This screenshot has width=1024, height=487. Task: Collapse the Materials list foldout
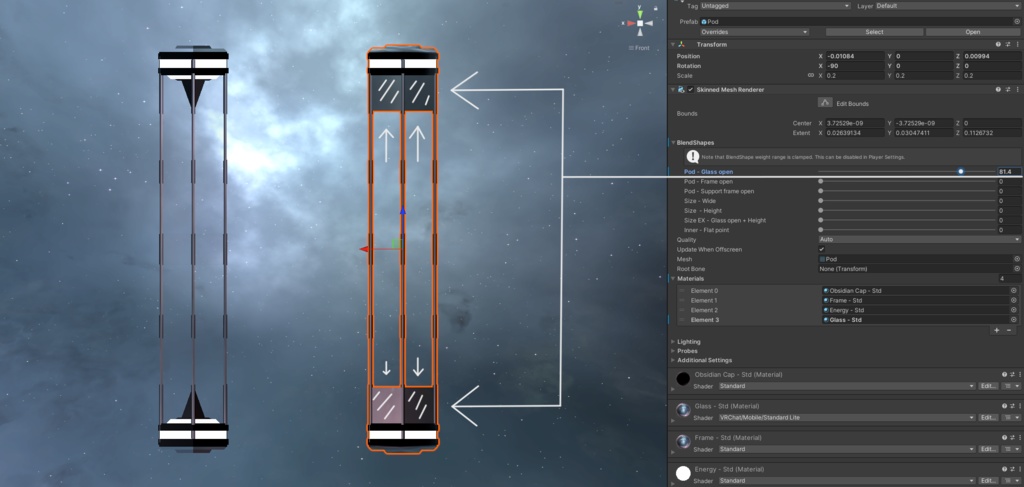673,279
